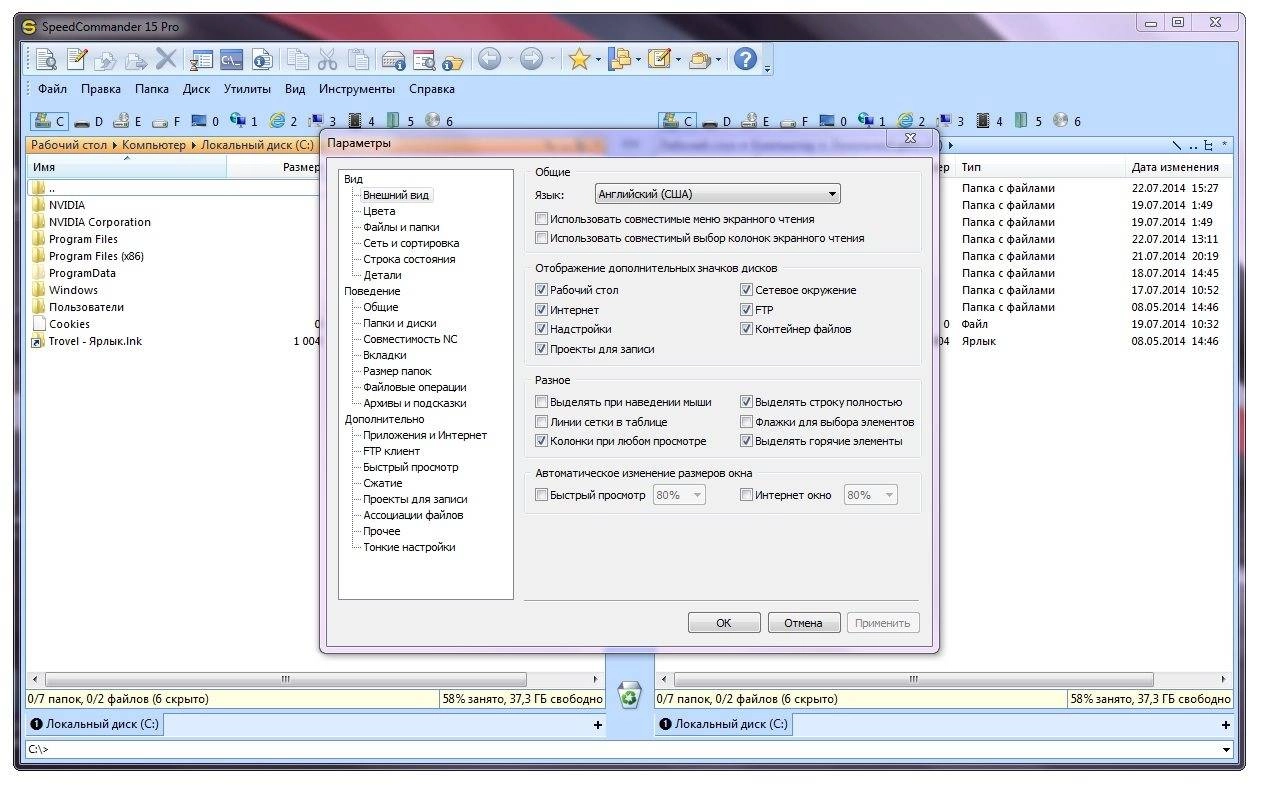Screen dimensions: 1263x790
Task: Enable the 'Быстрый просмотр' auto-size checkbox
Action: click(x=541, y=495)
